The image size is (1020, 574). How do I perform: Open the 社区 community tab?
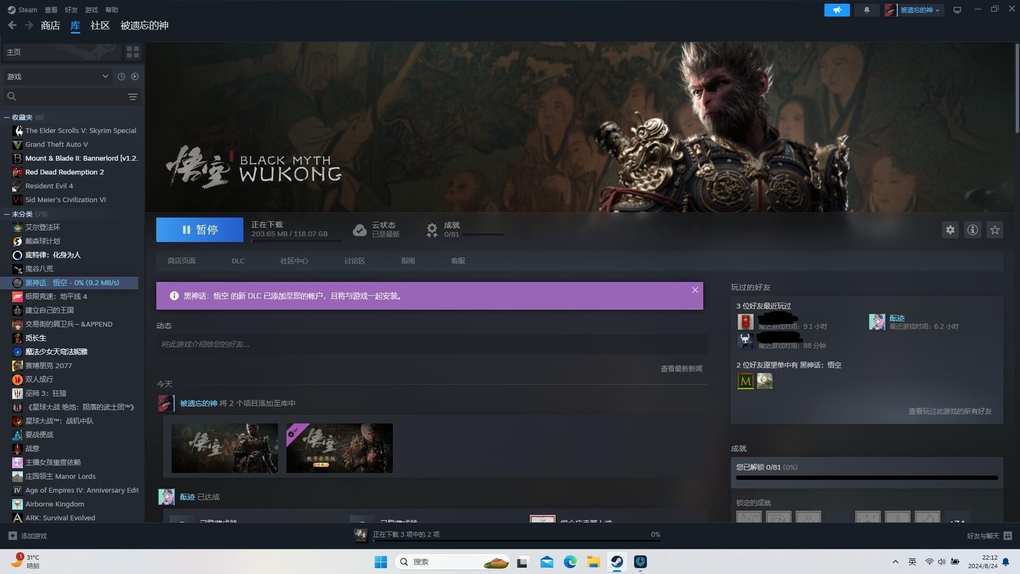tap(100, 25)
